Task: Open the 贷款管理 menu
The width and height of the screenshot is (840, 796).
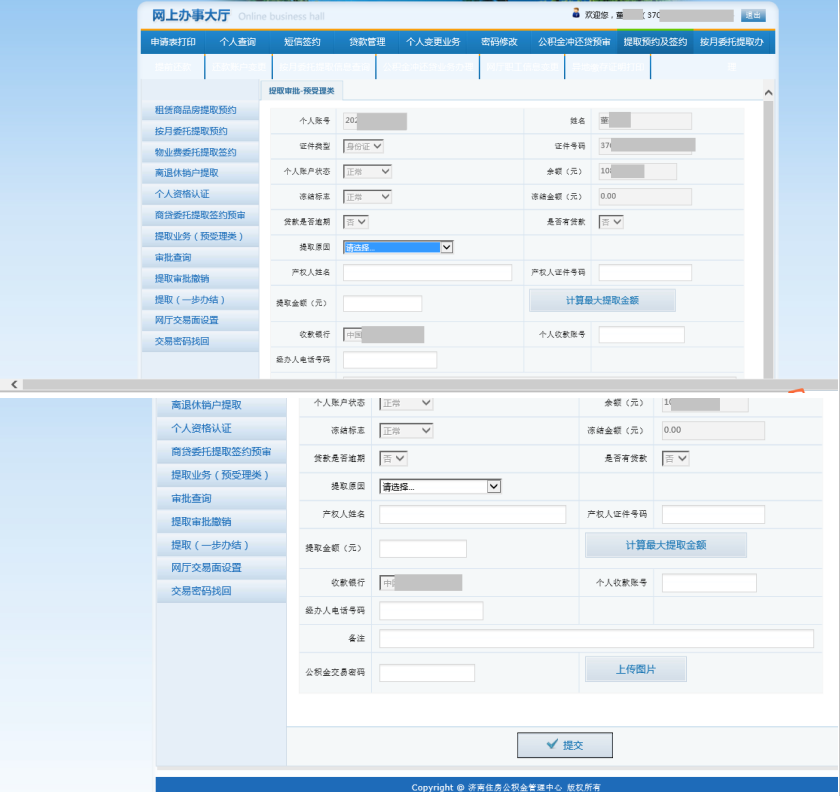Action: point(367,42)
